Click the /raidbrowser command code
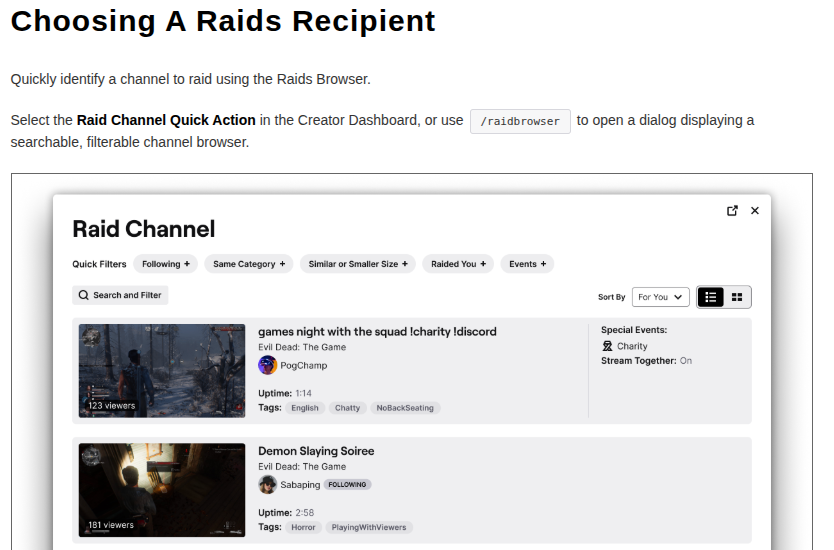Screen dimensions: 834x550 coord(520,121)
